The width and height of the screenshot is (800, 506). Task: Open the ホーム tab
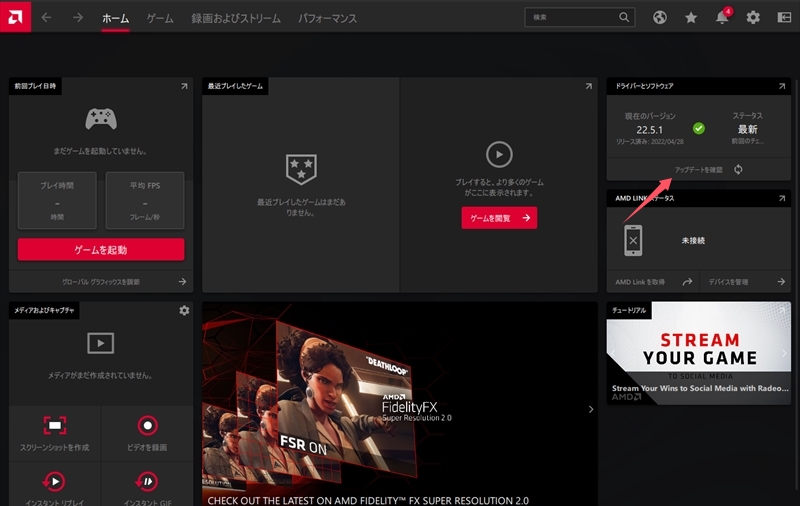point(115,19)
